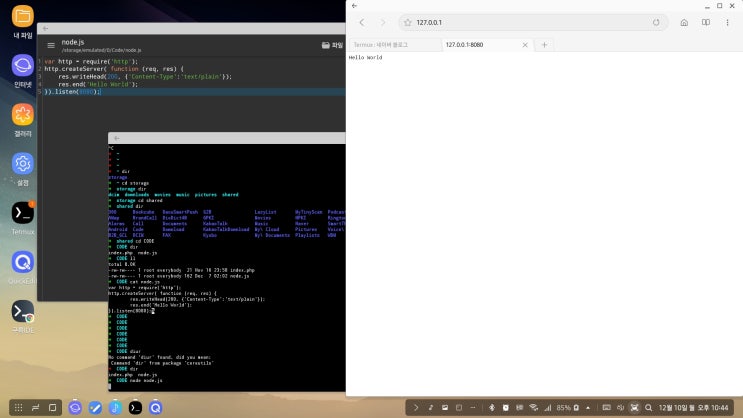Click the listen(8080) line in editor

(73, 91)
